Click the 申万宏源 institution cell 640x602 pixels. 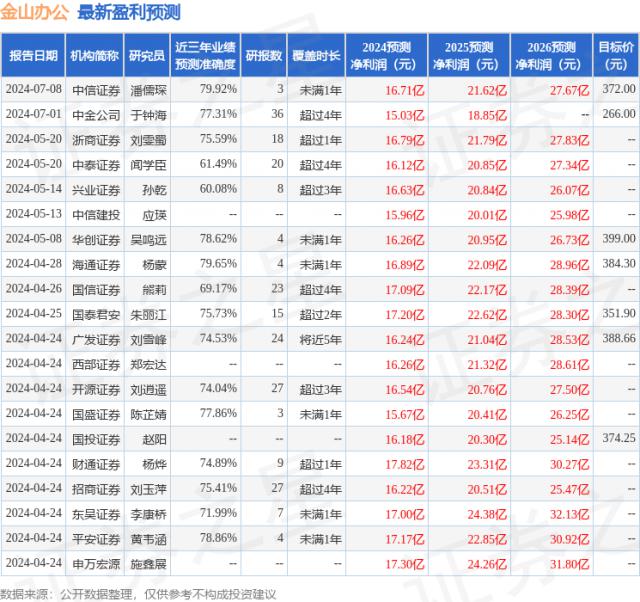pos(96,564)
